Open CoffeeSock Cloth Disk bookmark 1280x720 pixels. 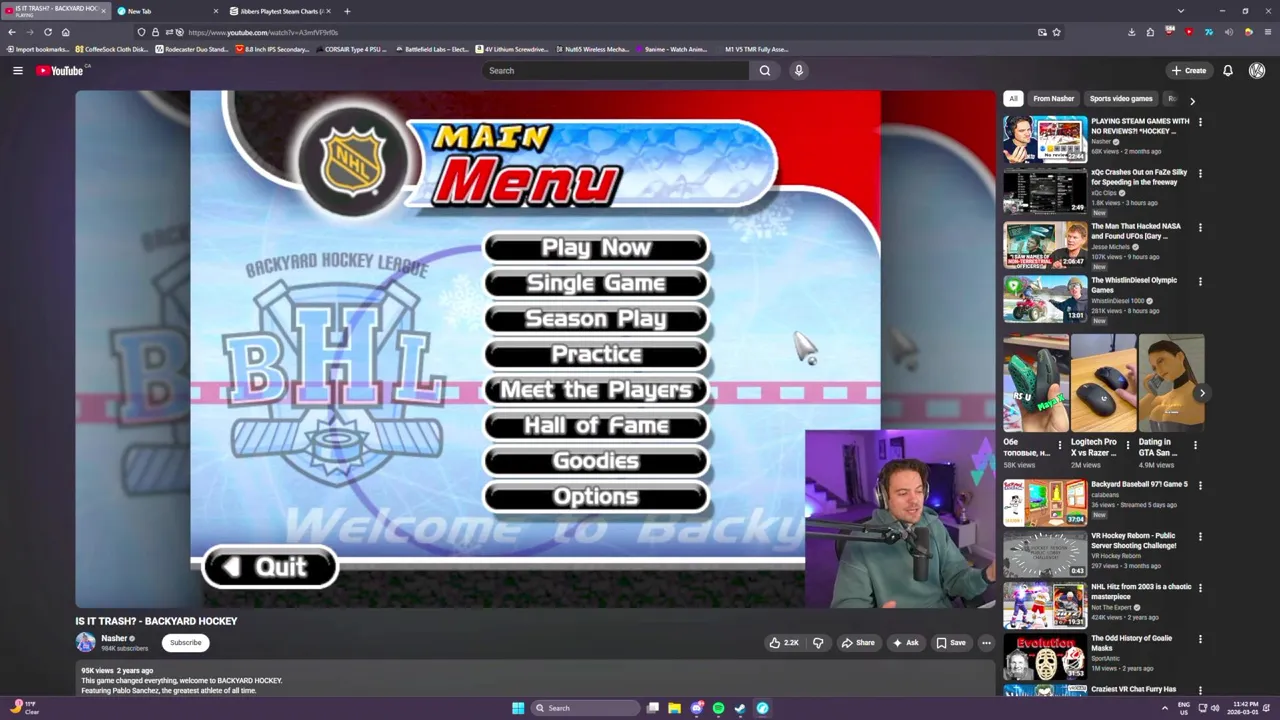coord(112,49)
